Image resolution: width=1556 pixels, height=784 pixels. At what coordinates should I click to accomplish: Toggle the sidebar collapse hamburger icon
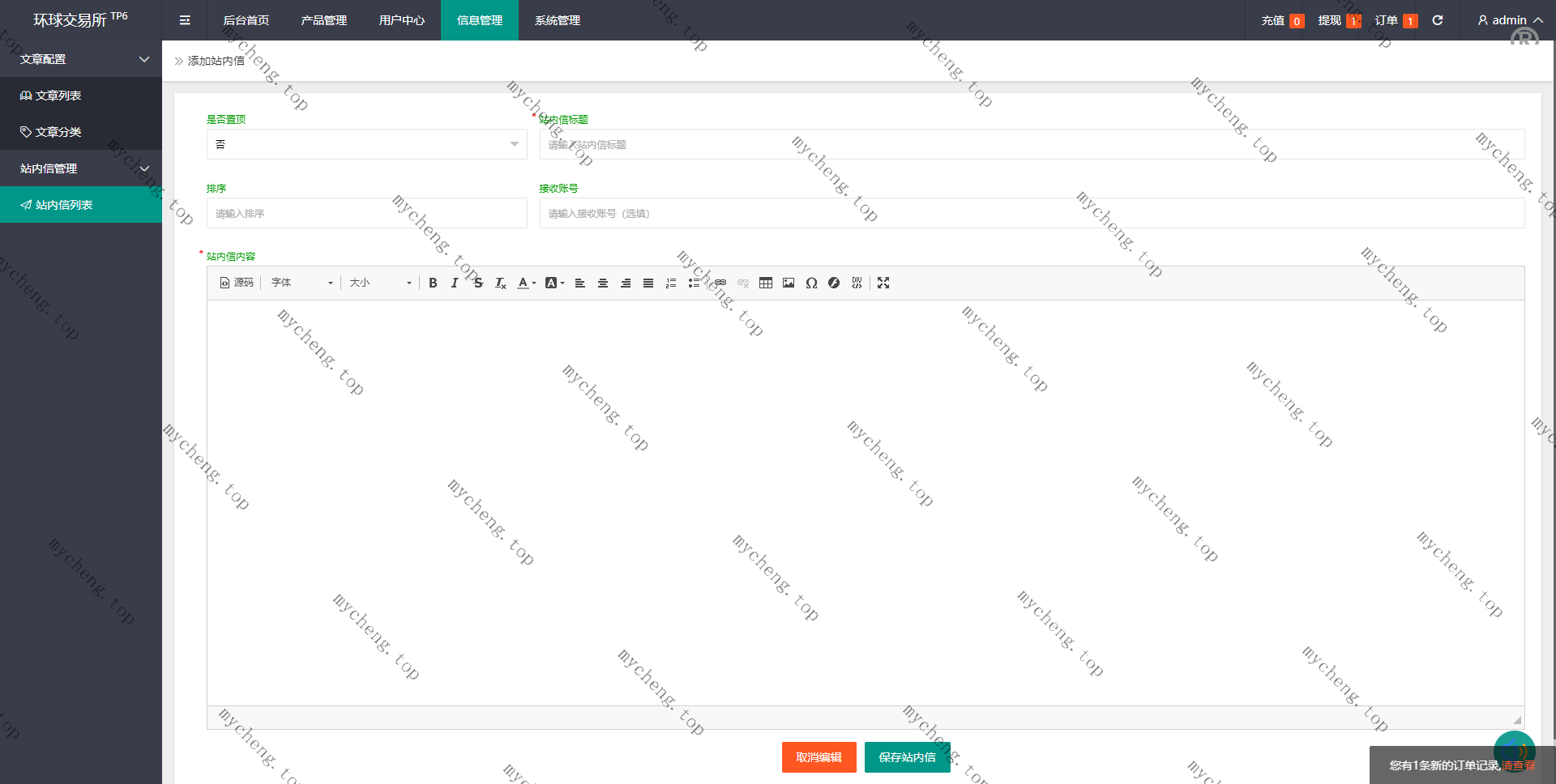185,20
